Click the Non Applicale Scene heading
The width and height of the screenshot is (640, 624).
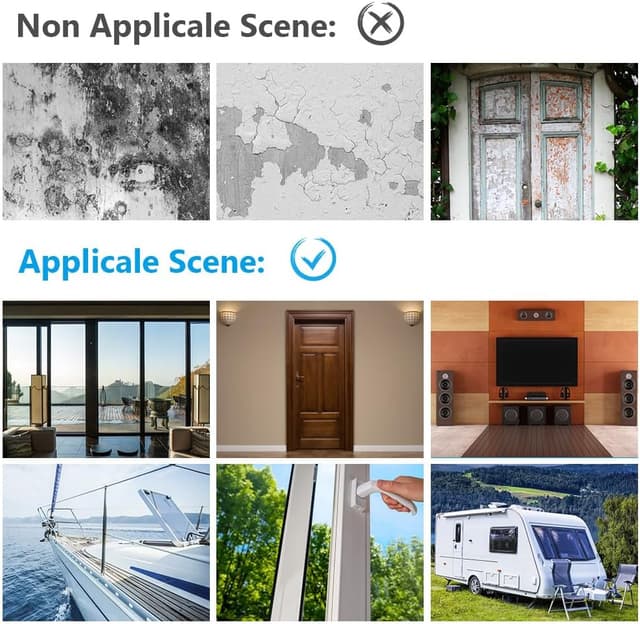point(176,26)
